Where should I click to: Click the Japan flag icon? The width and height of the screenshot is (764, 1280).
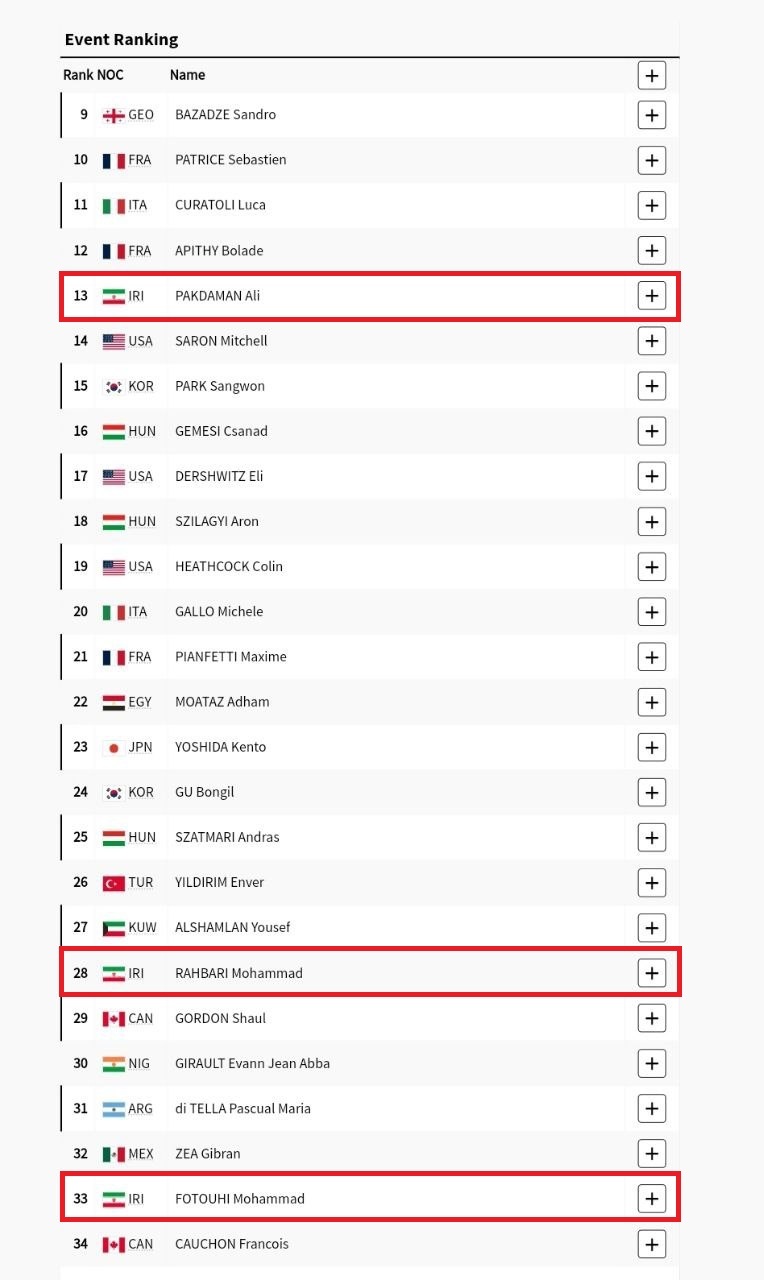coord(113,747)
